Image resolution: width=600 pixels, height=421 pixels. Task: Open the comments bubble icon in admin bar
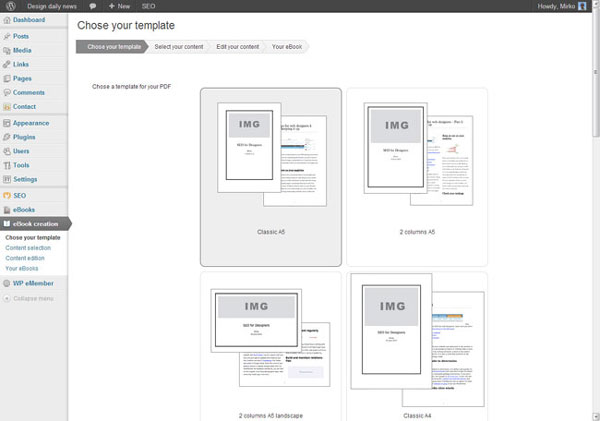[x=93, y=6]
